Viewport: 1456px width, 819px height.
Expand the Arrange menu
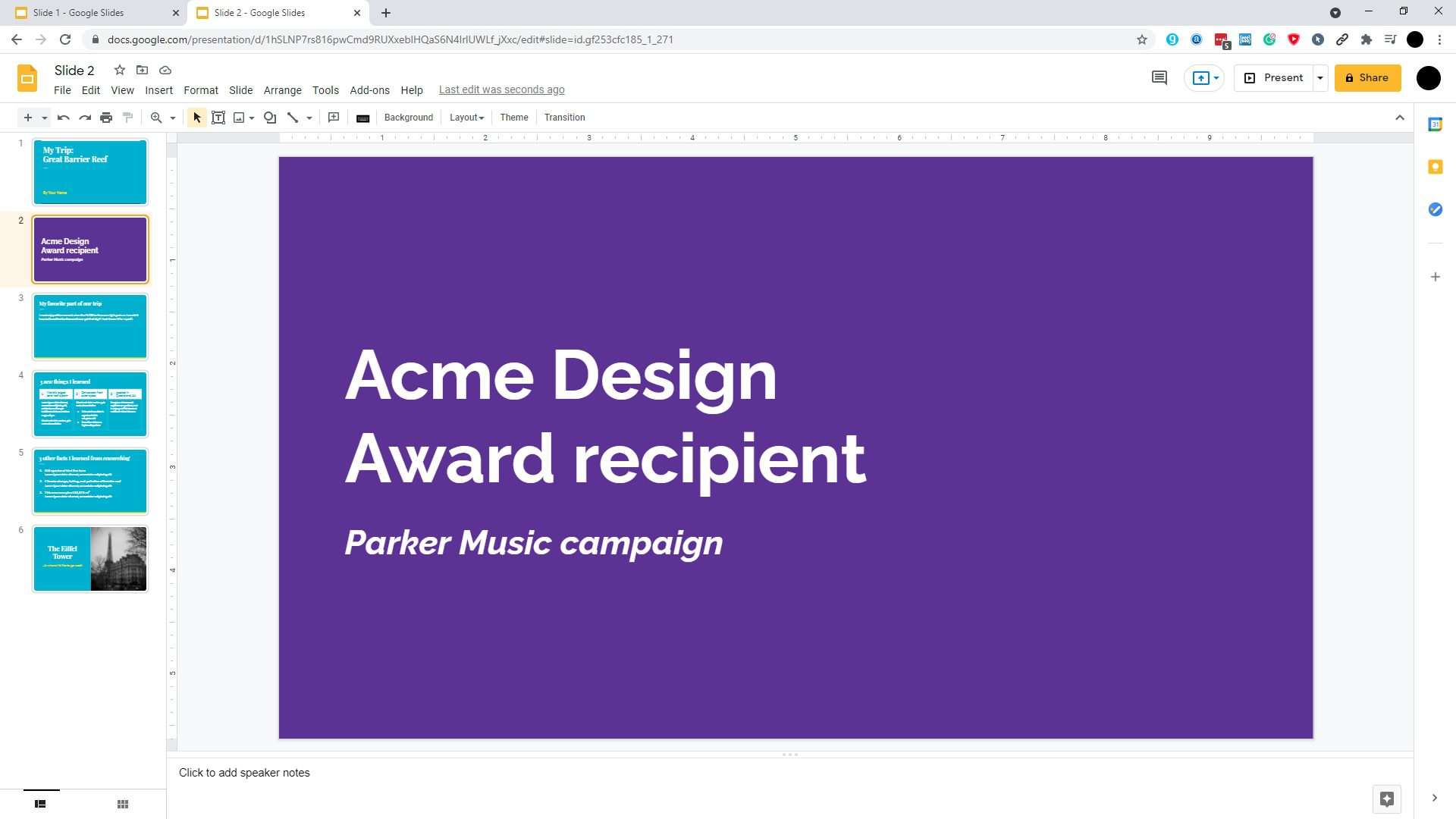click(283, 90)
